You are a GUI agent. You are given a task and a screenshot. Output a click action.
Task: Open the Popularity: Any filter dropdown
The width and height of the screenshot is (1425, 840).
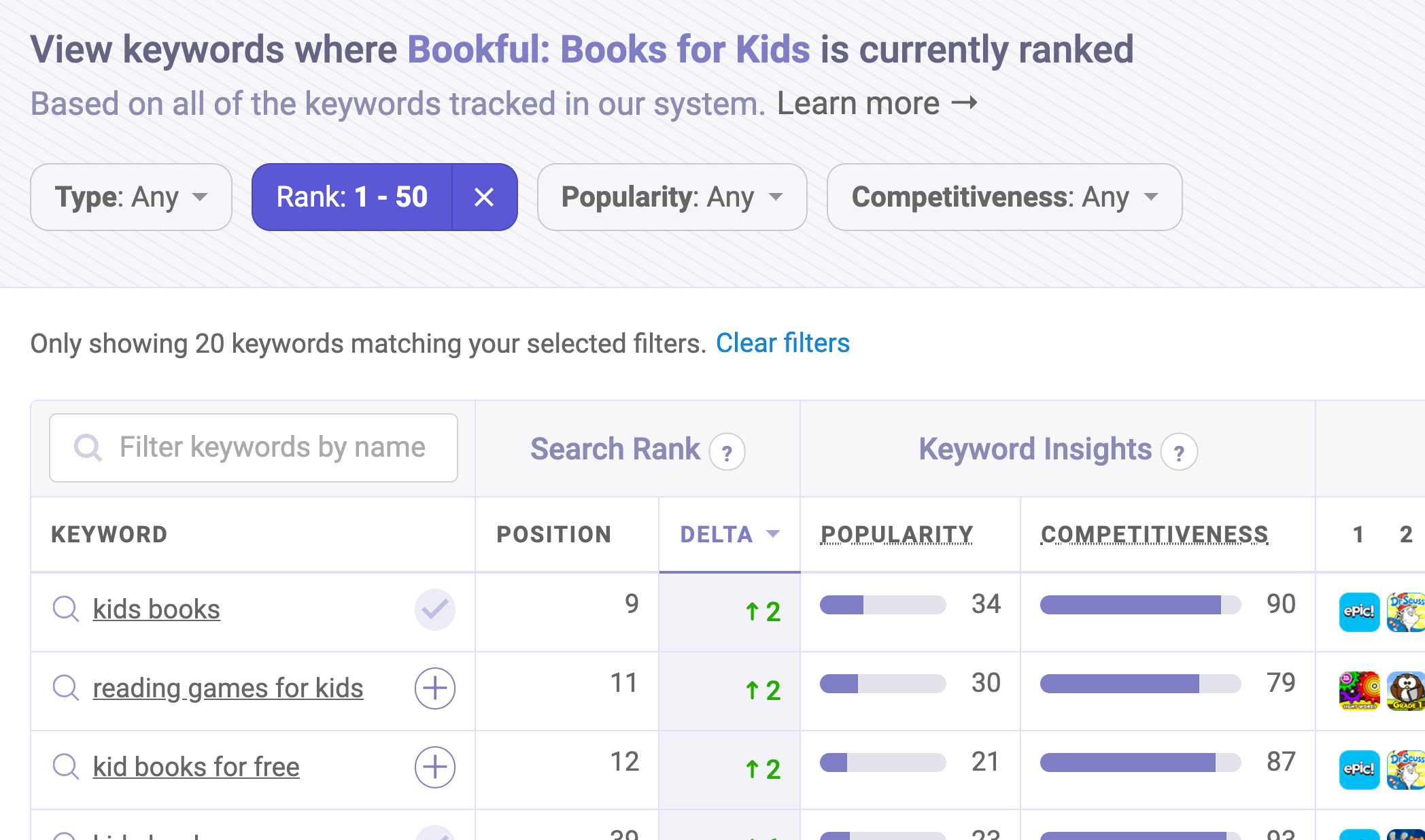pyautogui.click(x=672, y=197)
